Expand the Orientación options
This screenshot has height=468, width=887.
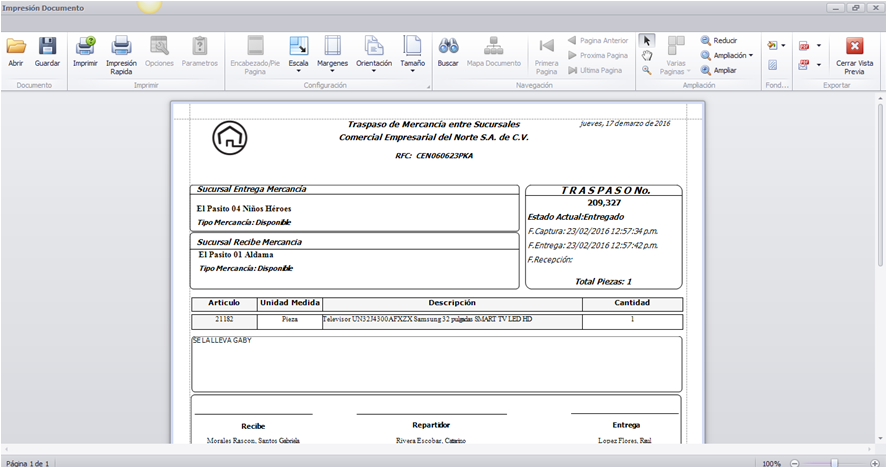(x=374, y=54)
